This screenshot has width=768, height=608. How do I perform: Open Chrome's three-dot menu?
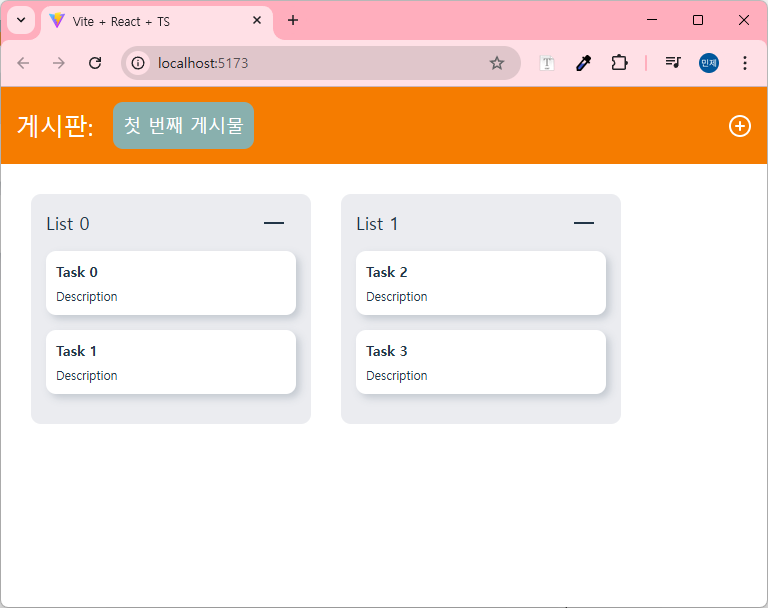tap(744, 63)
